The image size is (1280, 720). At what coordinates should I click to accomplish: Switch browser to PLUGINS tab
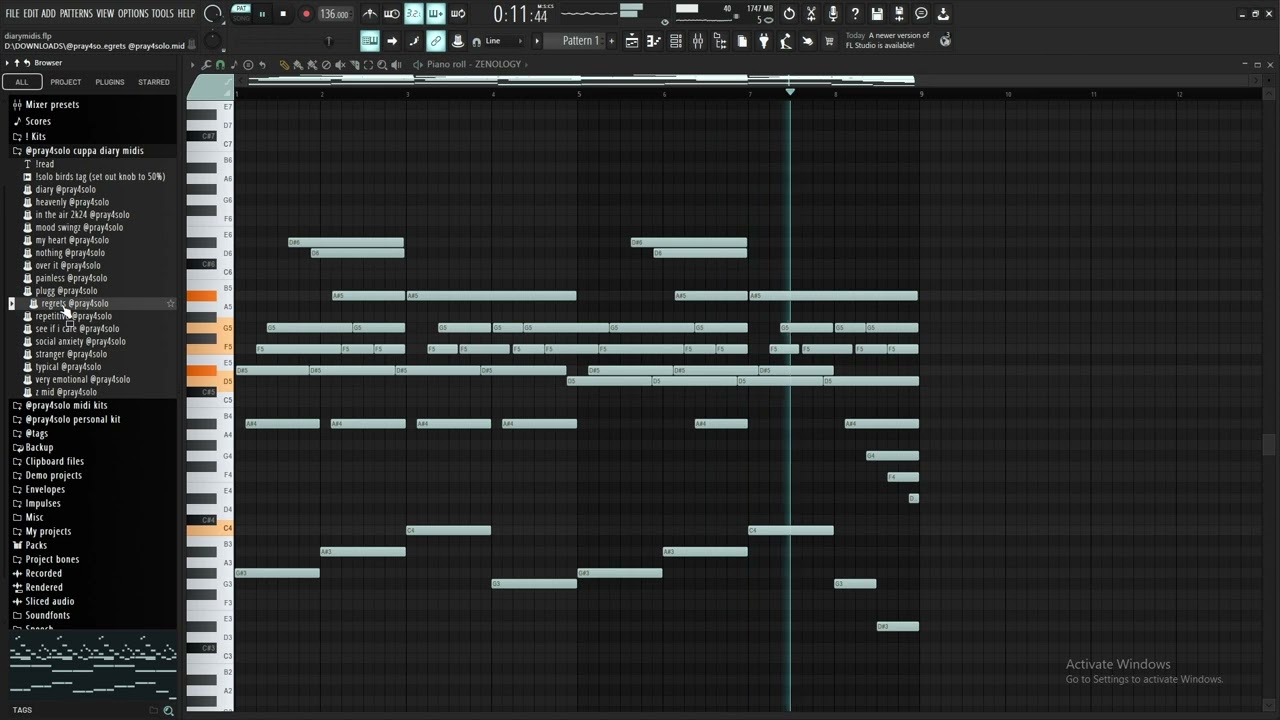tap(110, 82)
